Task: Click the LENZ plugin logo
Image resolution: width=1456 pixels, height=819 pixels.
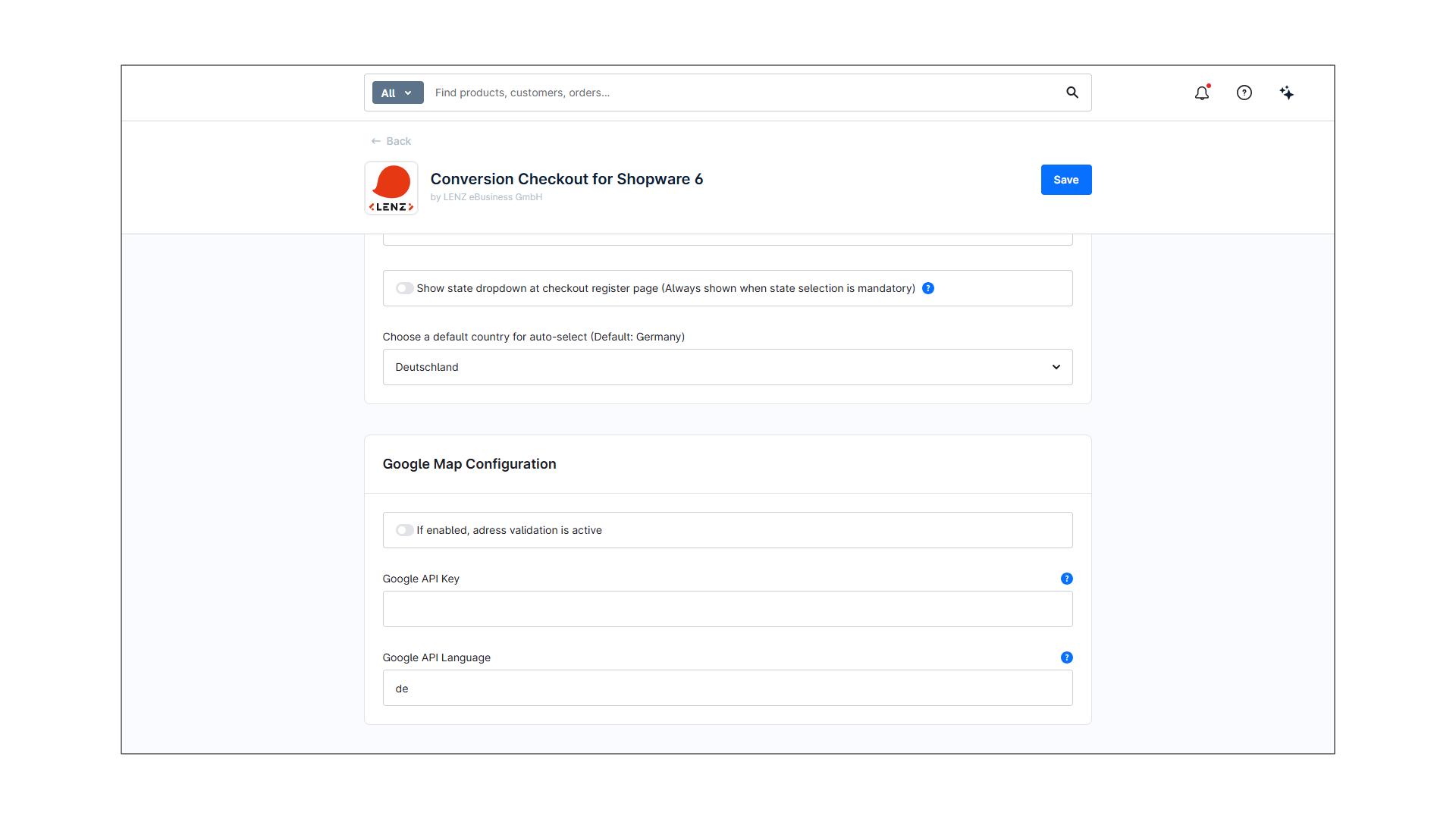Action: tap(391, 187)
